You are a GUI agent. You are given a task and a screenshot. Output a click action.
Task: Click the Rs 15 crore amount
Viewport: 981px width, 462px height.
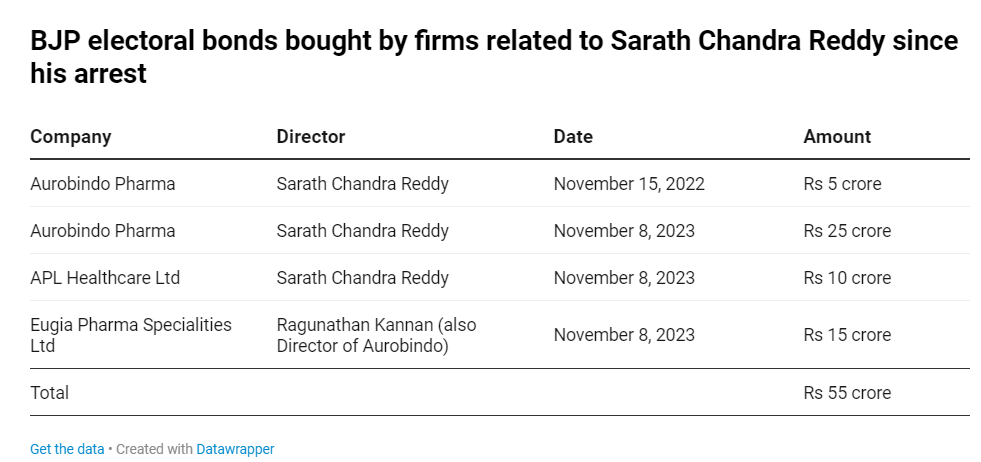point(847,335)
